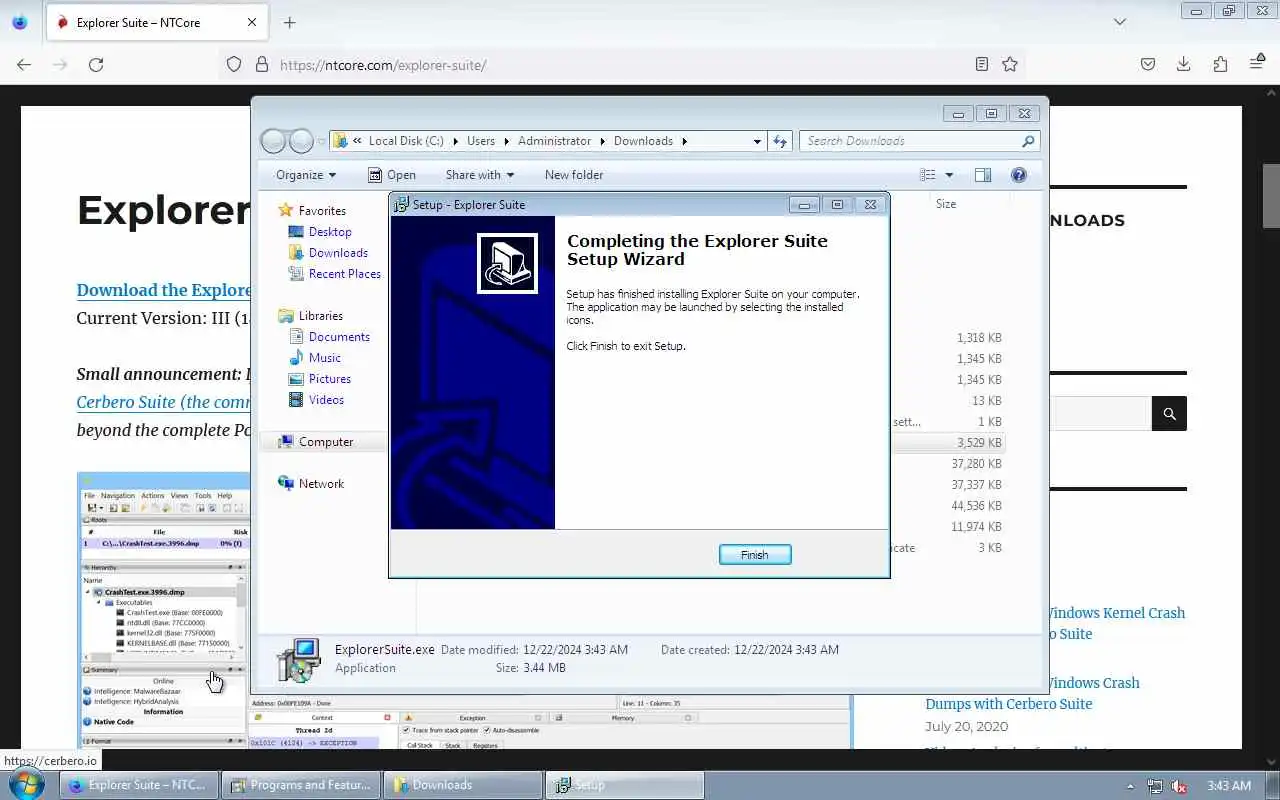Follow Cerbero Suite link on webpage
Viewport: 1280px width, 800px height.
click(163, 402)
